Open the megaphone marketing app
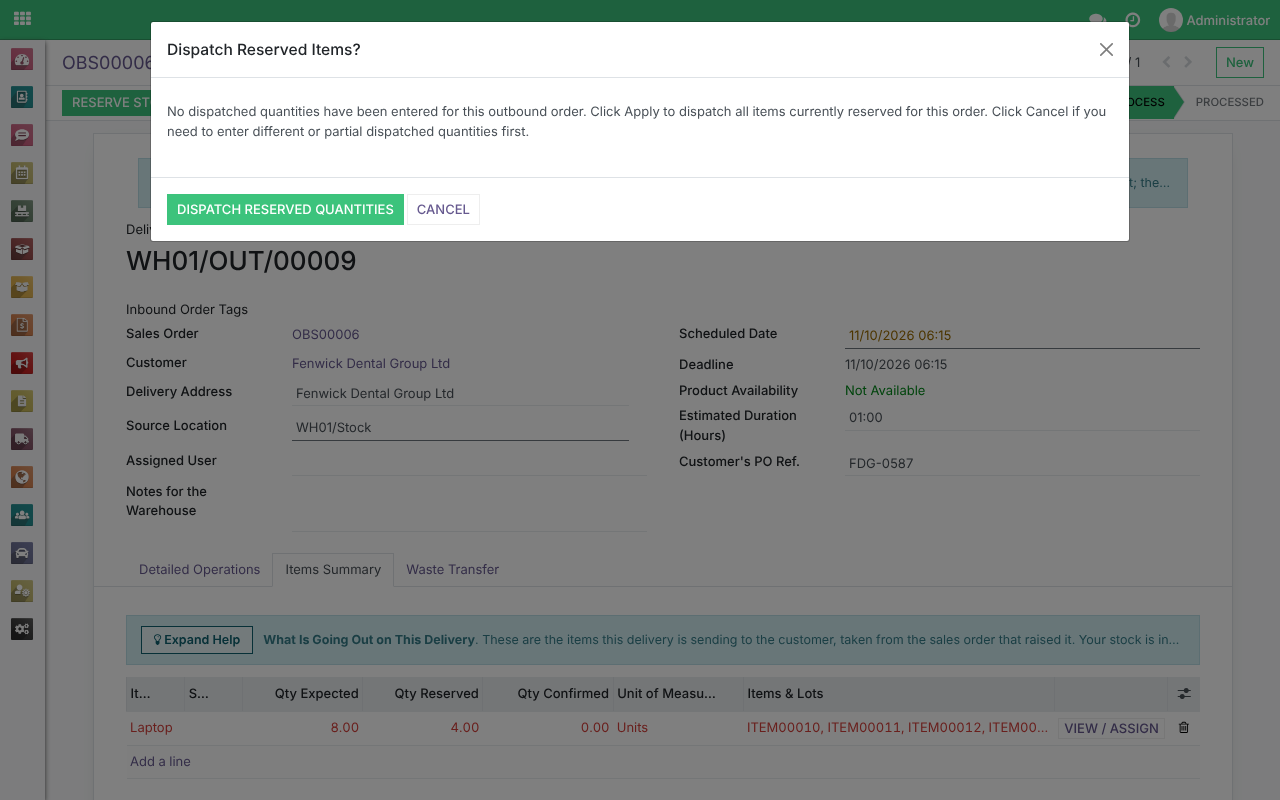1280x800 pixels. [x=22, y=363]
